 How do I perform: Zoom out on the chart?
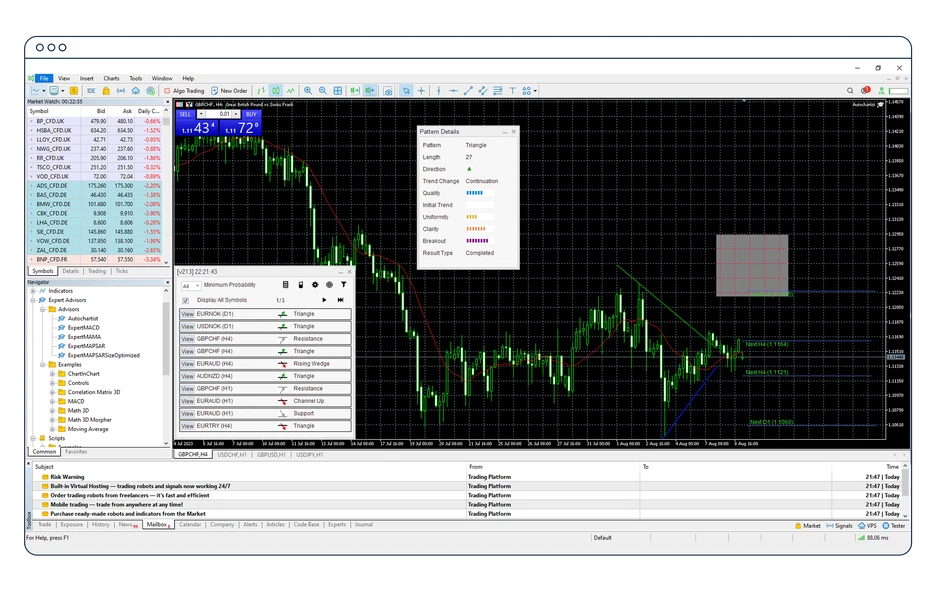pyautogui.click(x=322, y=91)
